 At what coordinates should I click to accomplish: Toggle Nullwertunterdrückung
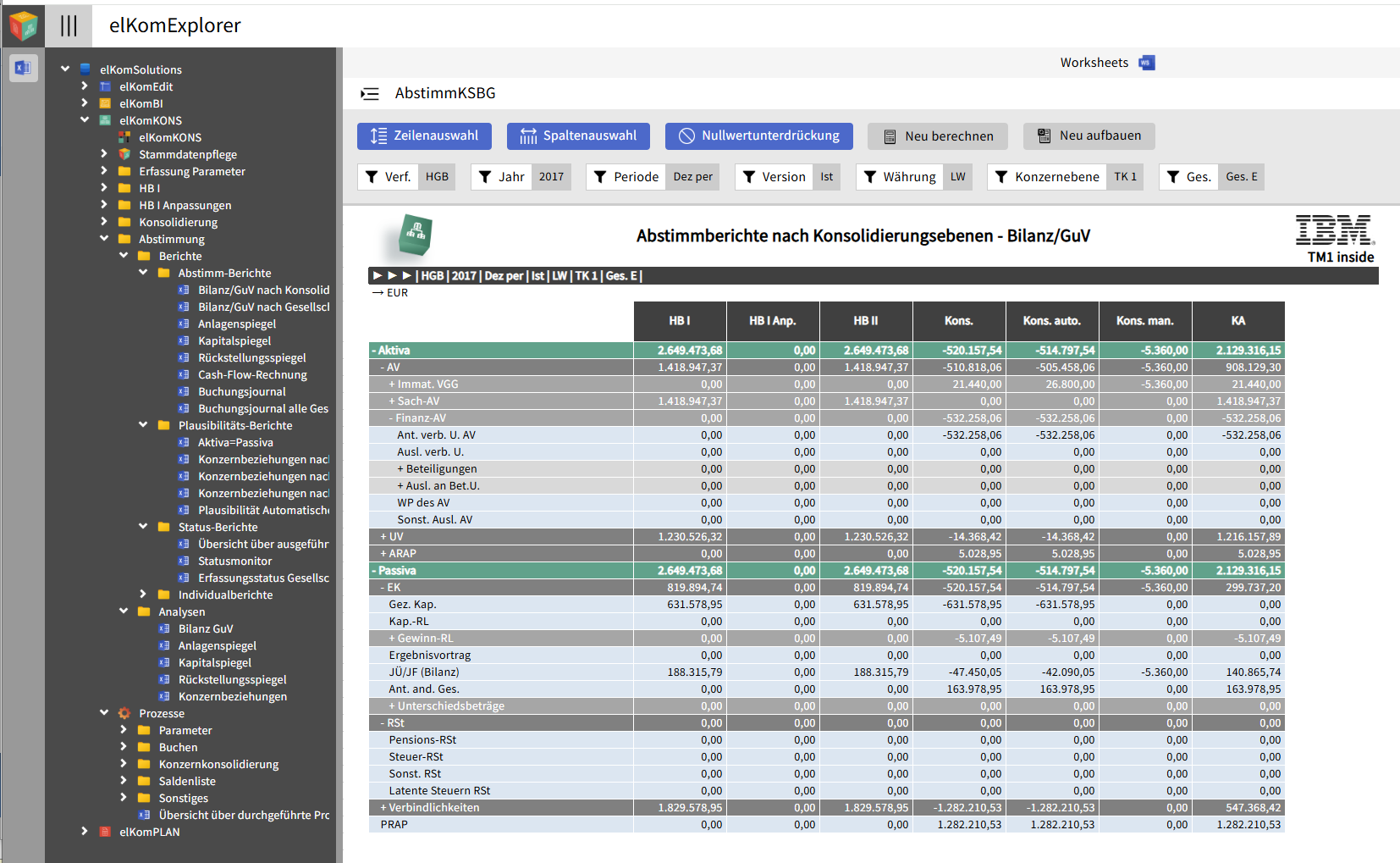coord(758,136)
